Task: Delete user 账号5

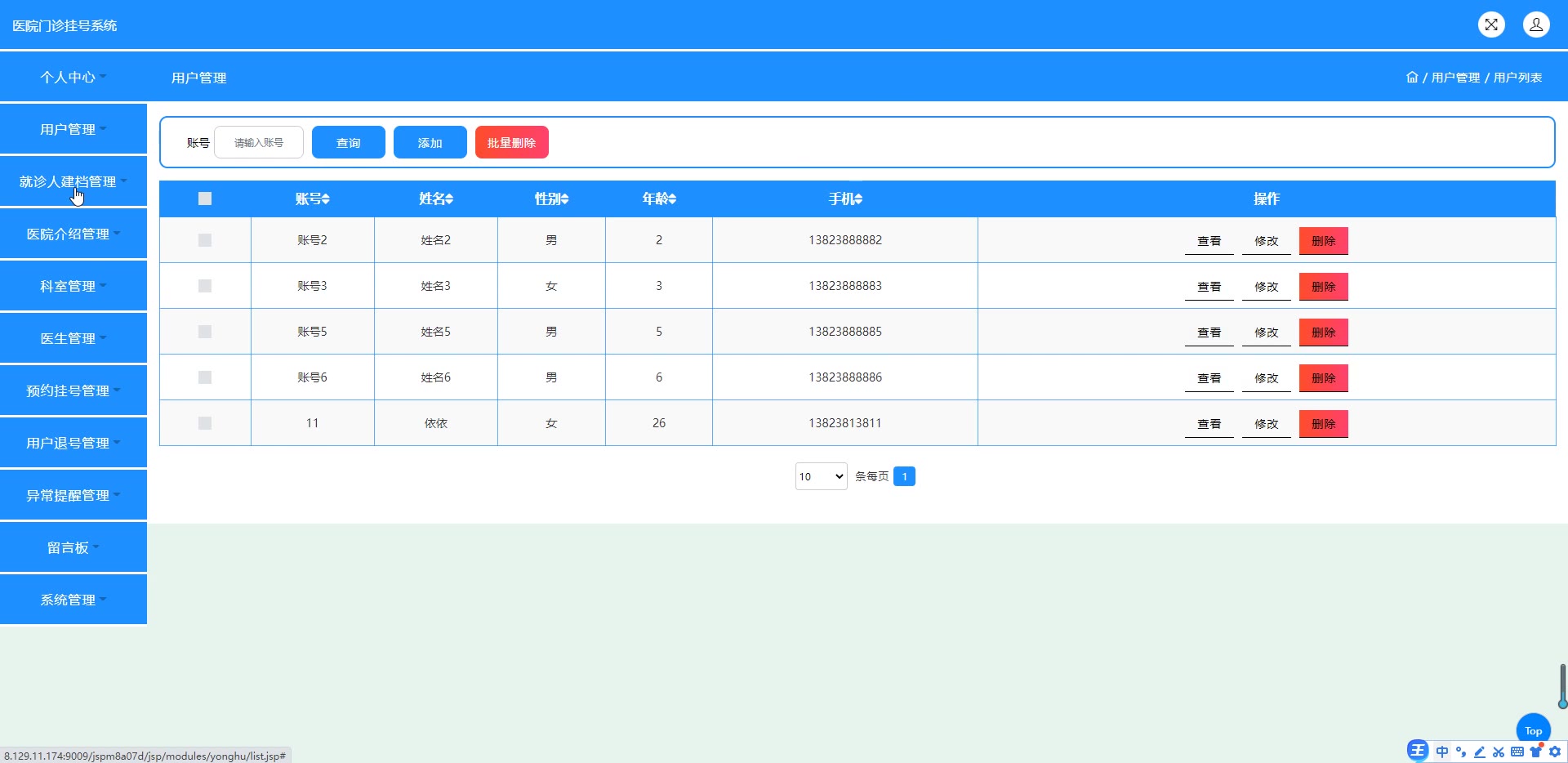Action: pos(1324,332)
